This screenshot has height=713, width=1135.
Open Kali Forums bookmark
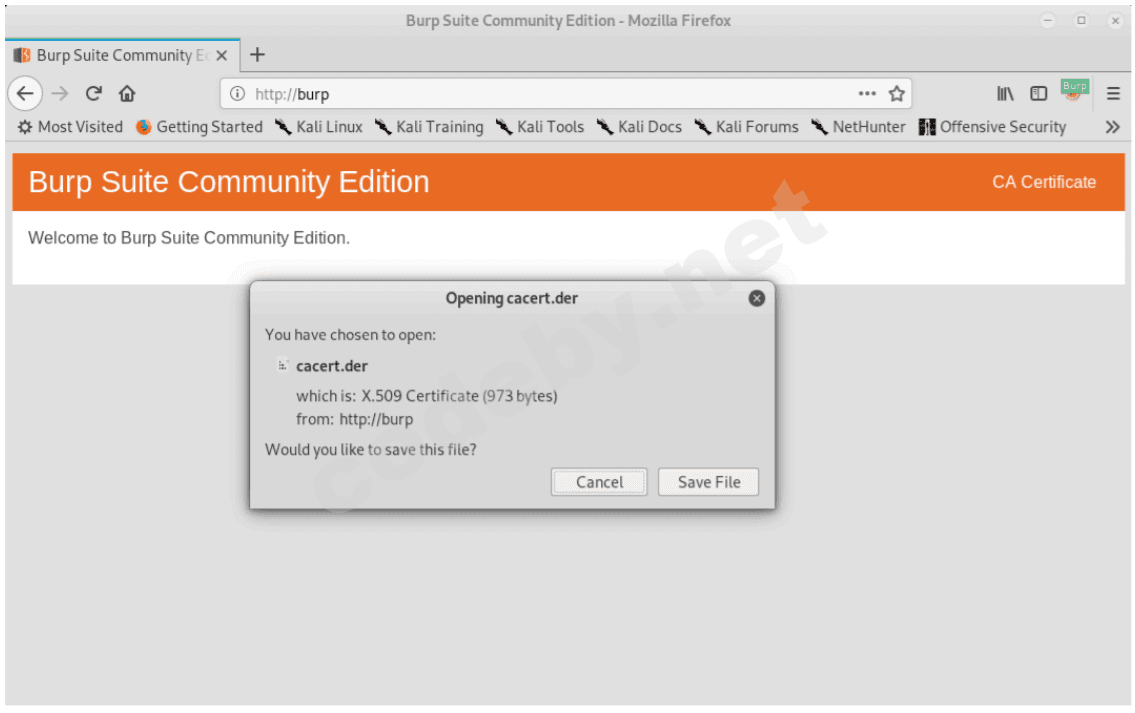(x=746, y=127)
